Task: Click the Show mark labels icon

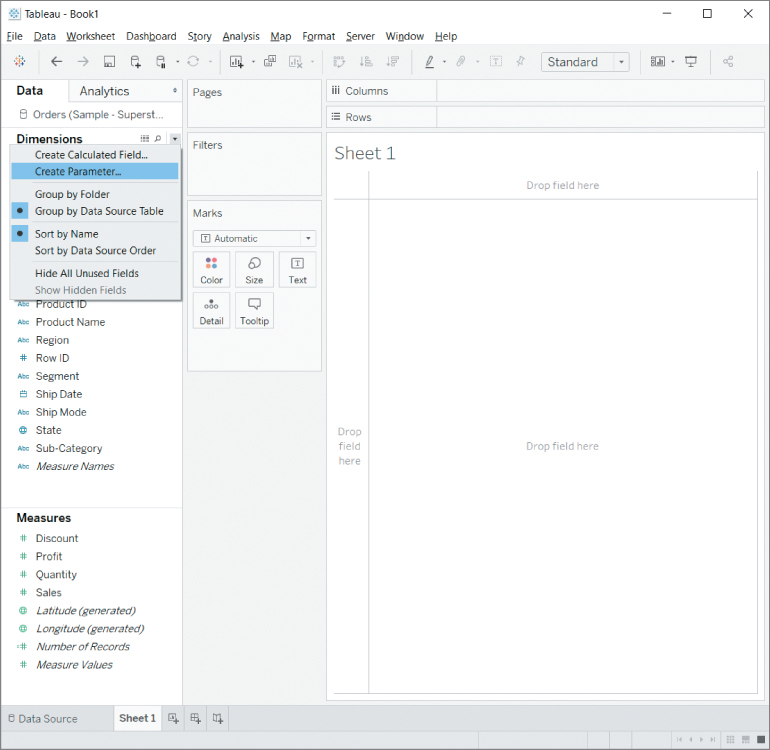Action: (496, 61)
